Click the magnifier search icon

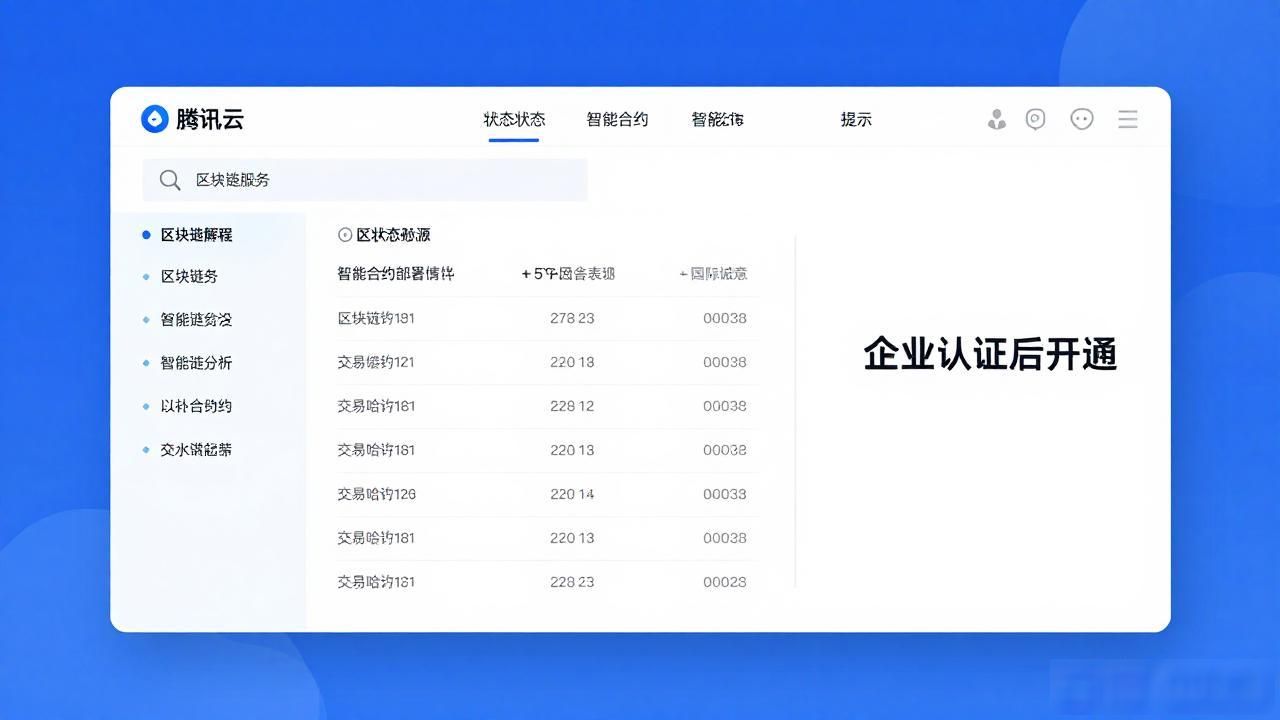(170, 180)
